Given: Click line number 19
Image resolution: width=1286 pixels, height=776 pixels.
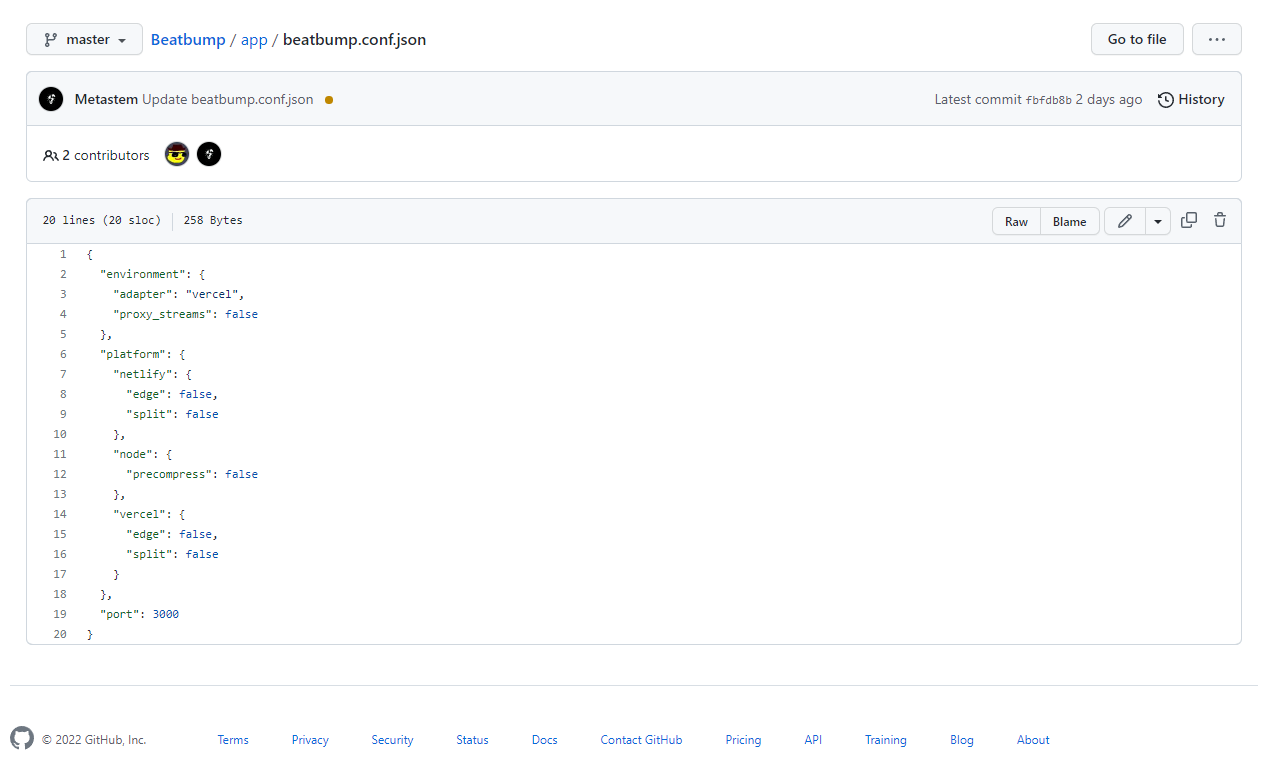Looking at the screenshot, I should [x=60, y=614].
